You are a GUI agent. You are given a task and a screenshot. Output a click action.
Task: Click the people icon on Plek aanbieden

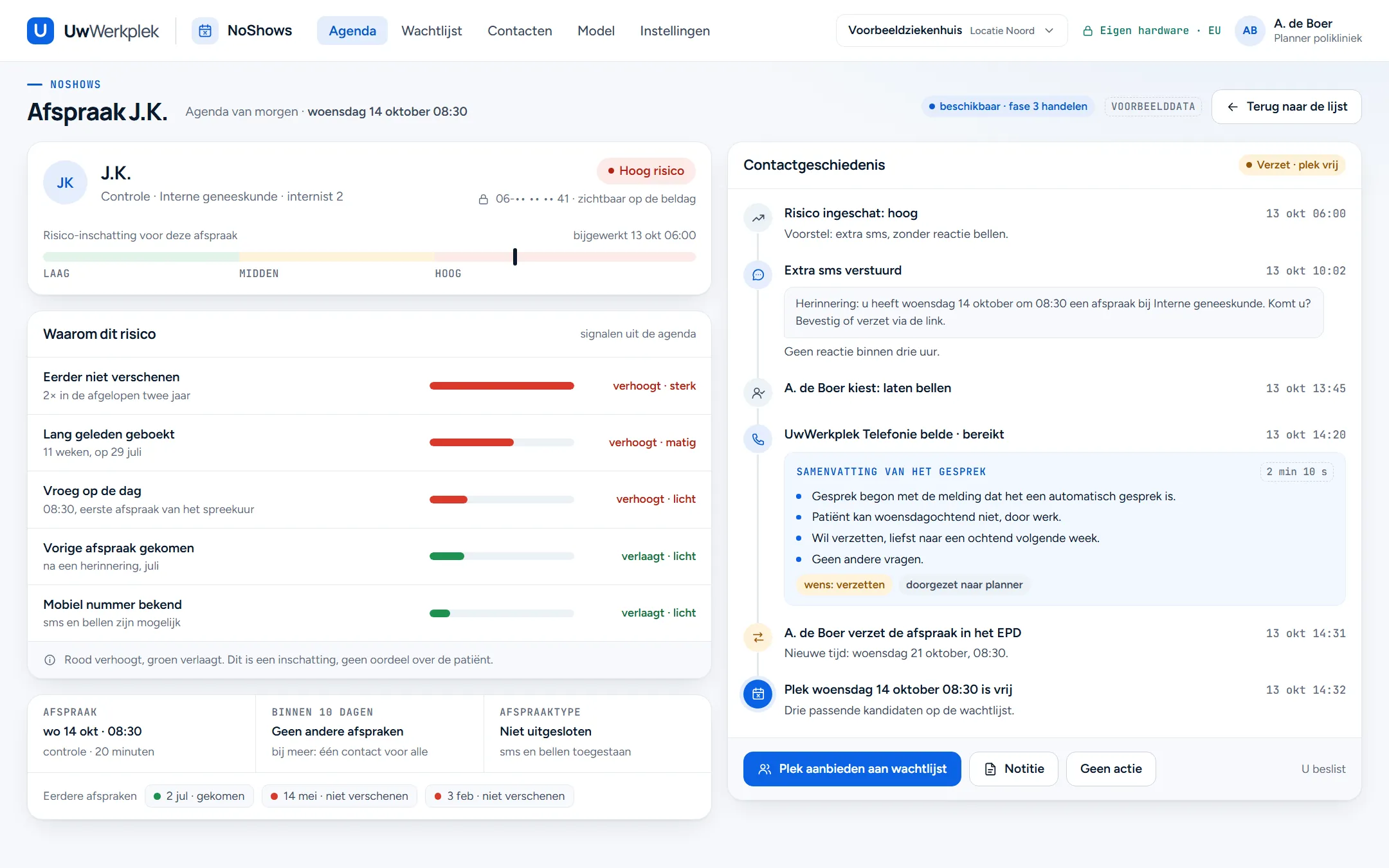coord(765,769)
